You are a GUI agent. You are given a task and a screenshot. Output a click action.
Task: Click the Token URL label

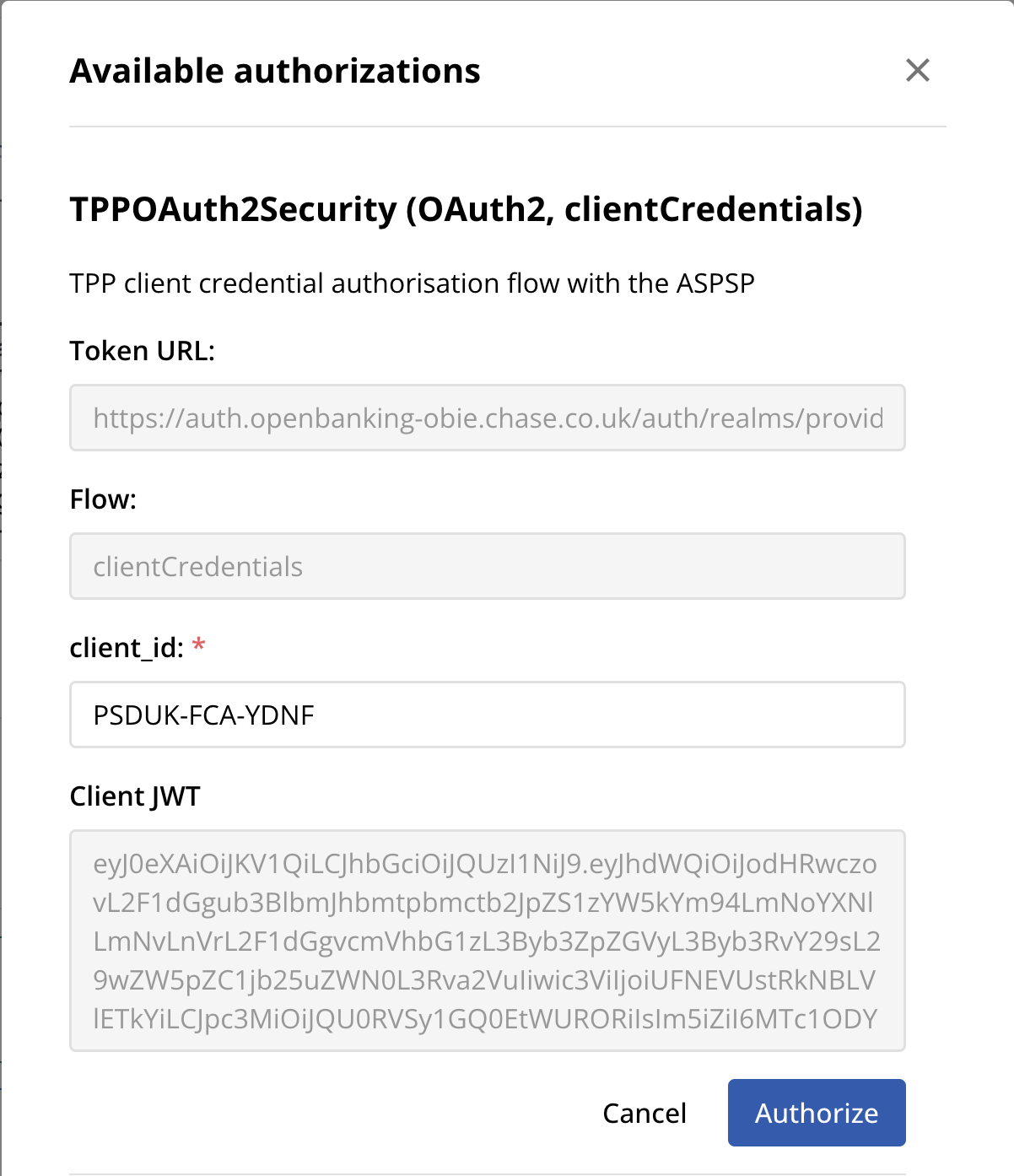[143, 350]
